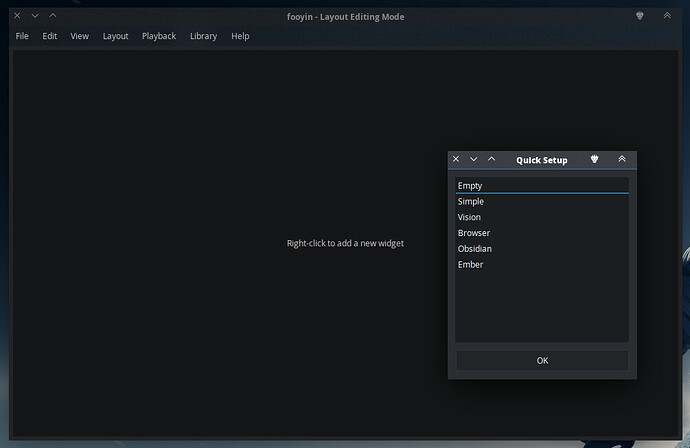Close the Quick Setup dialog
Image resolution: width=690 pixels, height=448 pixels.
(x=456, y=160)
